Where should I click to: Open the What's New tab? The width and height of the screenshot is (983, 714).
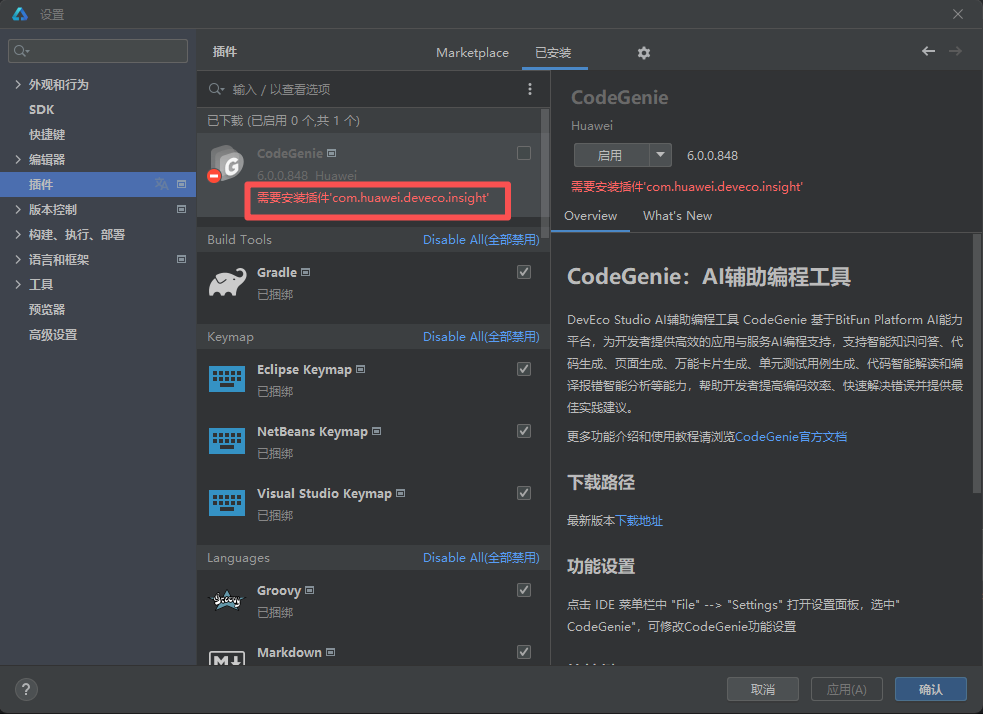tap(677, 216)
